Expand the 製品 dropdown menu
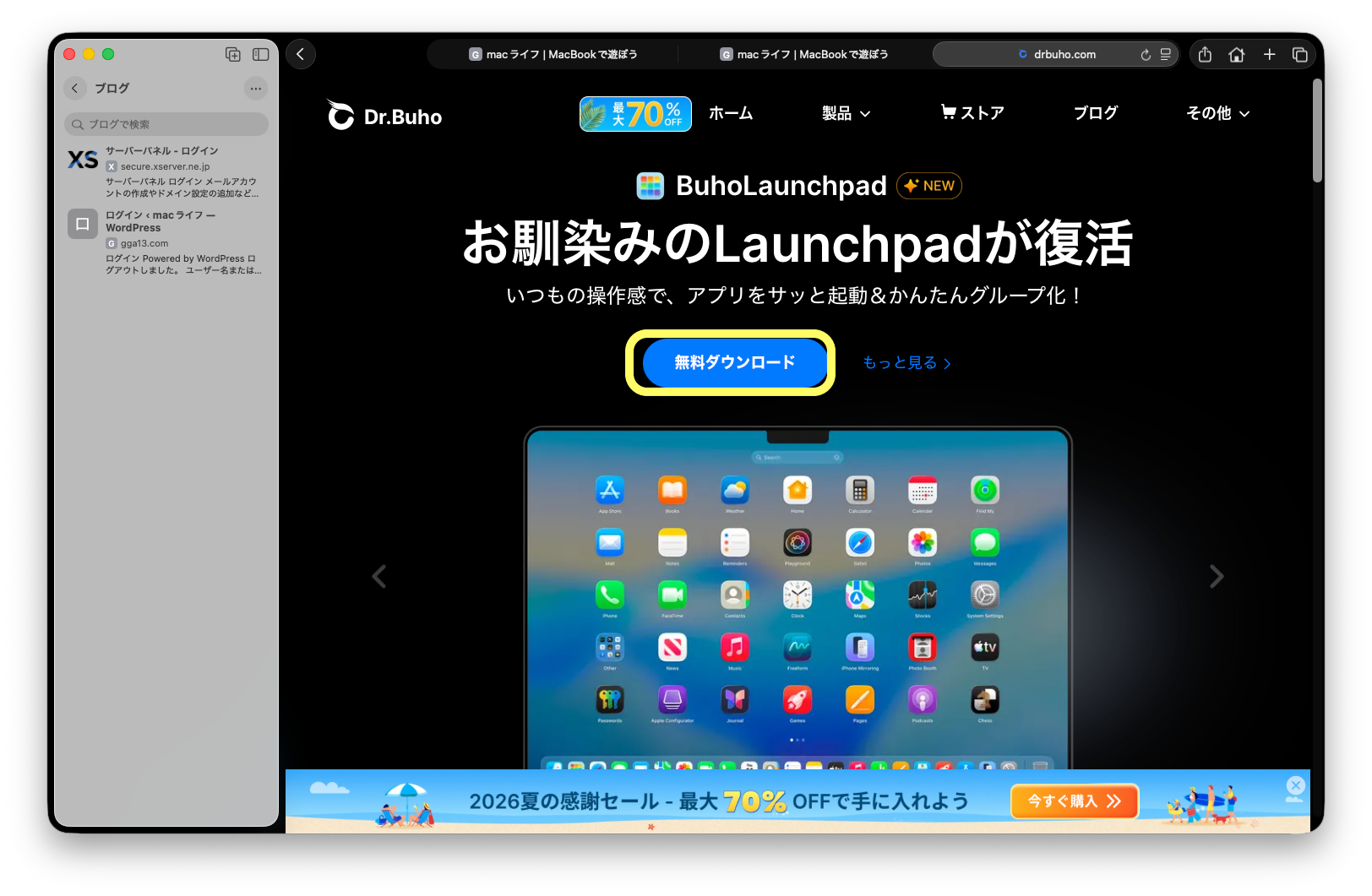The image size is (1372, 896). click(847, 113)
